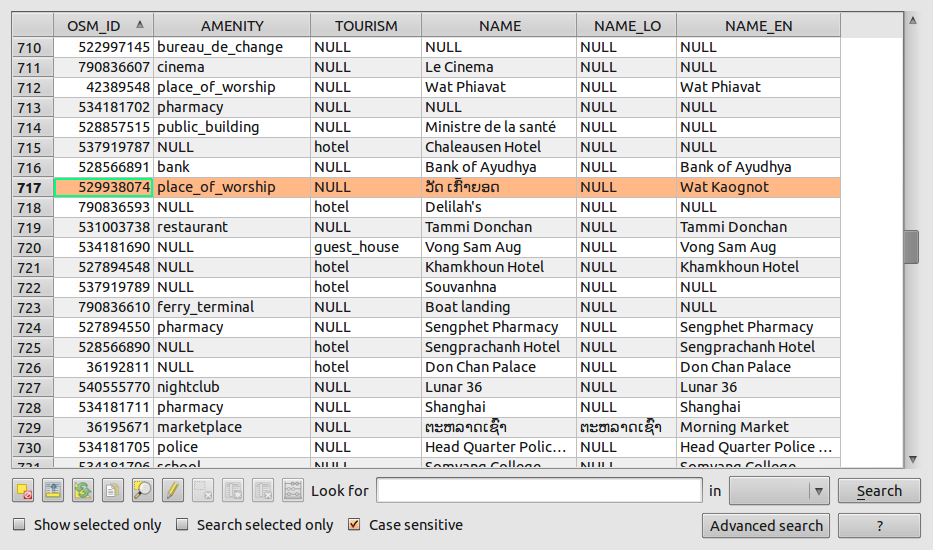Select row header 730
The height and width of the screenshot is (550, 933).
(33, 448)
